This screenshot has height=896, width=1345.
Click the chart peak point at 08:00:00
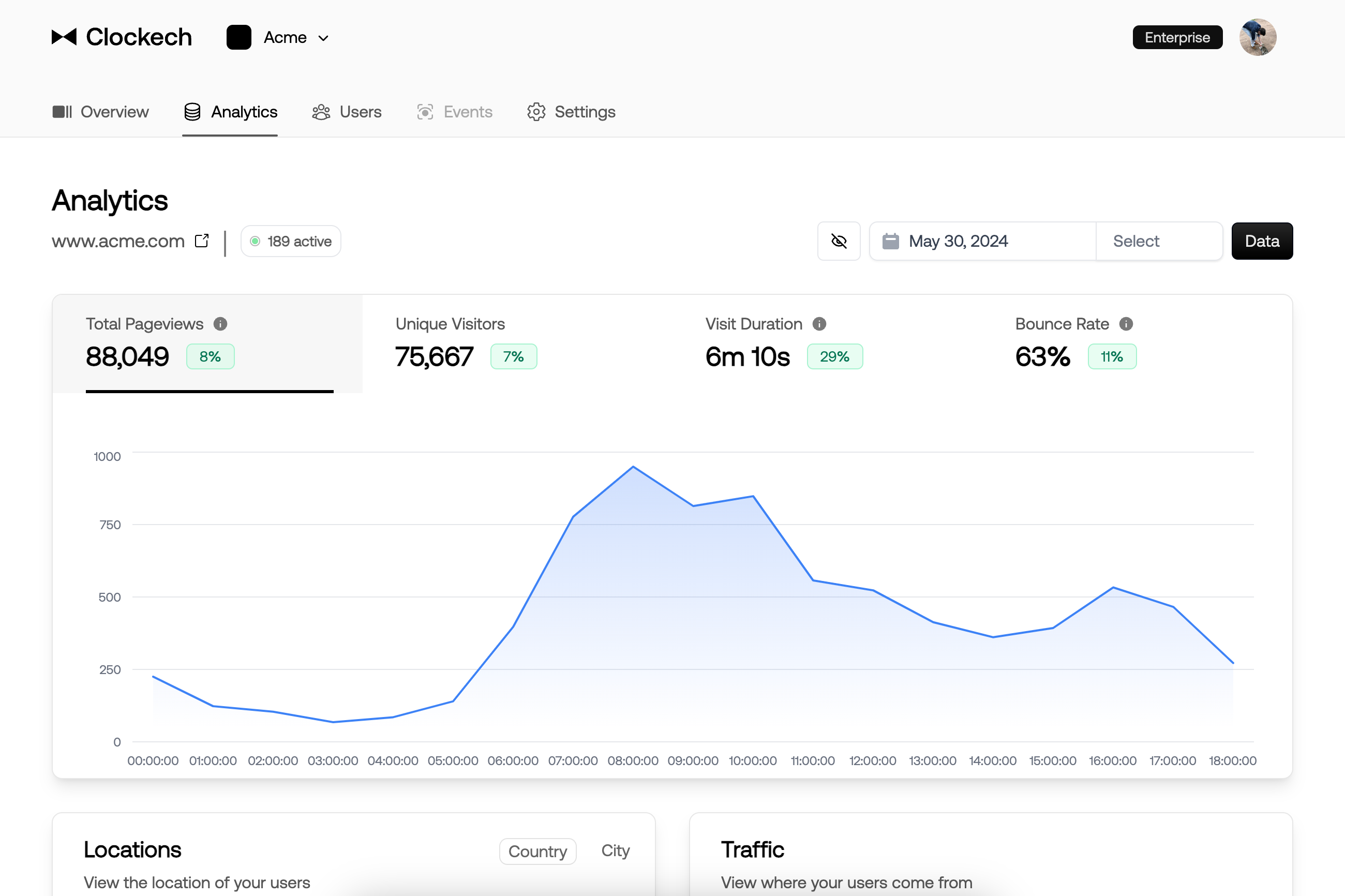coord(633,468)
